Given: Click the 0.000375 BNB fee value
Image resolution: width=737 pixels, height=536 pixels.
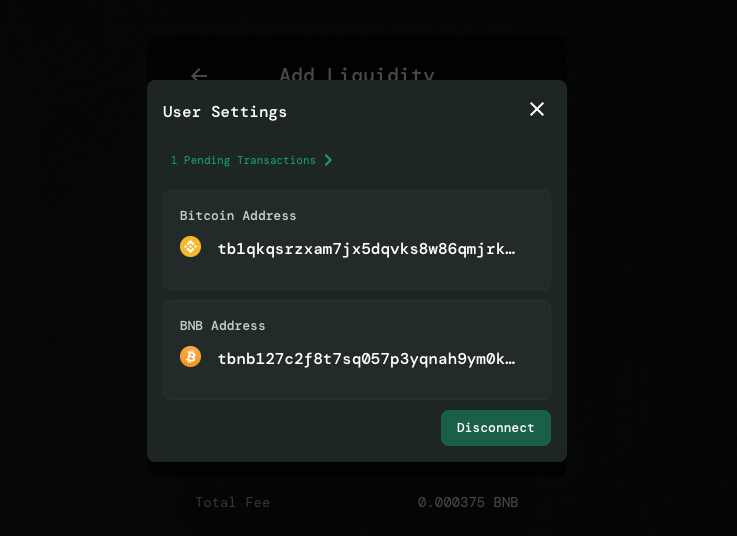Looking at the screenshot, I should point(468,502).
